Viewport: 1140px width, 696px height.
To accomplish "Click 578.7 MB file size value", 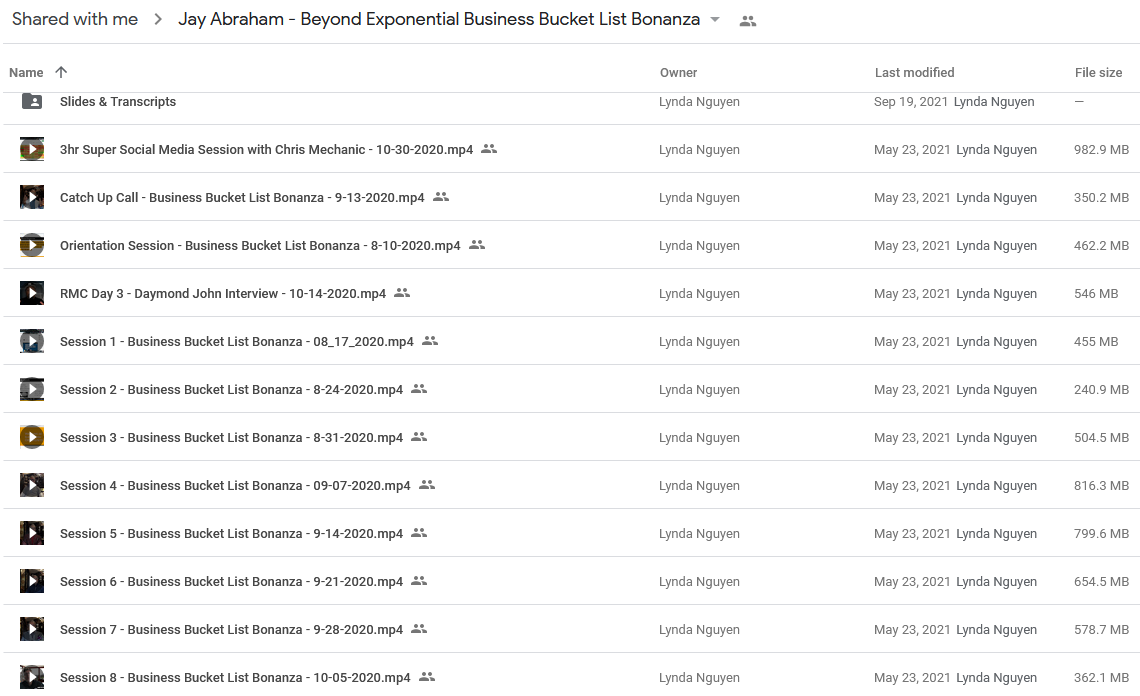I will 1101,630.
